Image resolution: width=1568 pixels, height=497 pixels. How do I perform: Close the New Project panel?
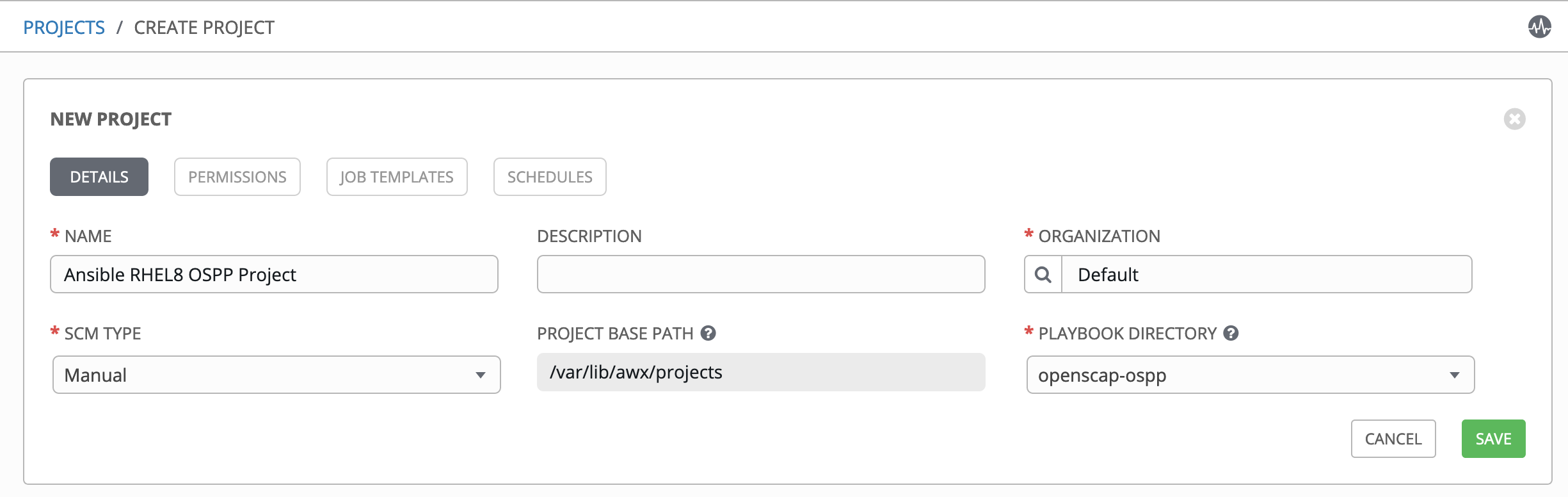(1514, 119)
